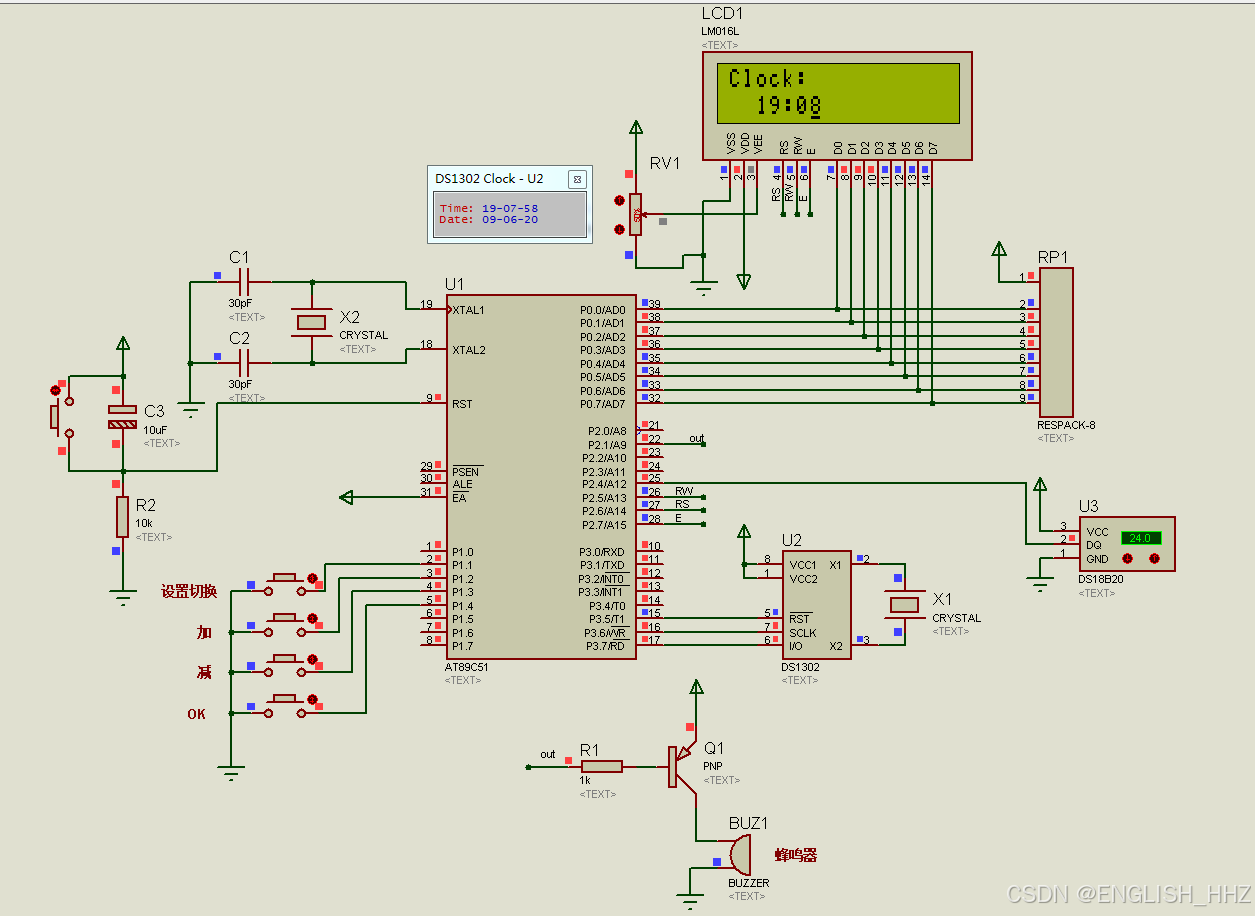
Task: Click the 1k value under R1
Action: point(586,780)
